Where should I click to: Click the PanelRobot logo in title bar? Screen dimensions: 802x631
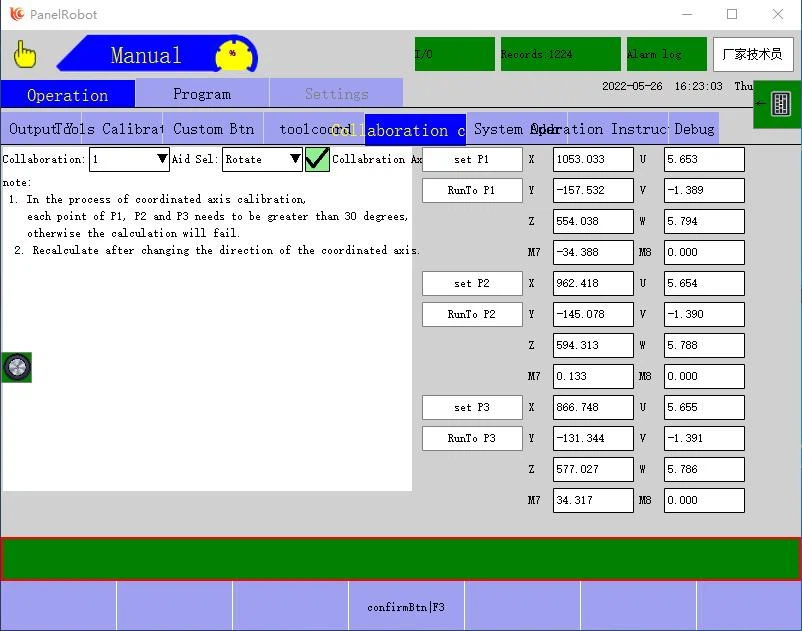(17, 14)
